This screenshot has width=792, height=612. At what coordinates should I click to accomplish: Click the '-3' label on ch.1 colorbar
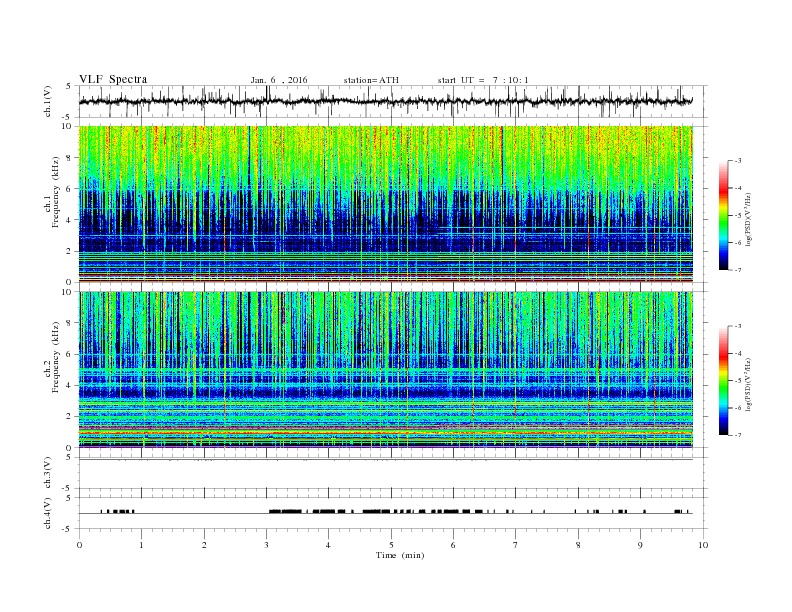pos(738,161)
